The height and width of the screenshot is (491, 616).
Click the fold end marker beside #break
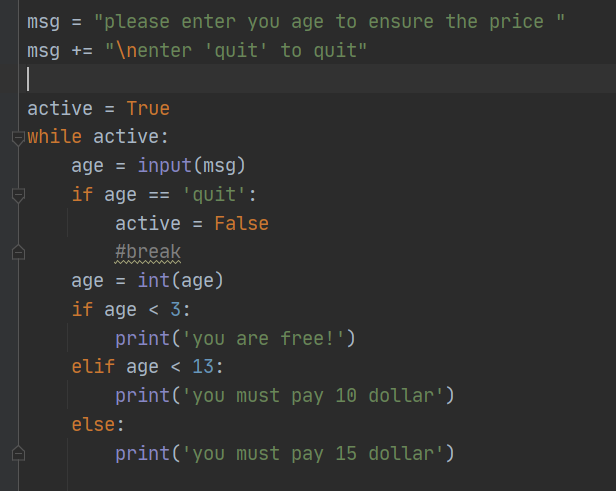click(18, 252)
